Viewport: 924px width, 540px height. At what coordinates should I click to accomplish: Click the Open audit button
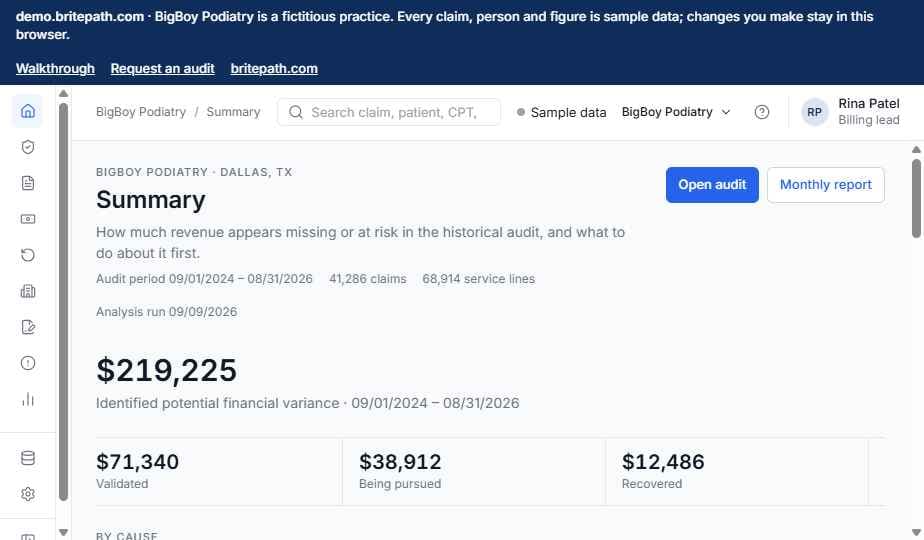[x=712, y=185]
